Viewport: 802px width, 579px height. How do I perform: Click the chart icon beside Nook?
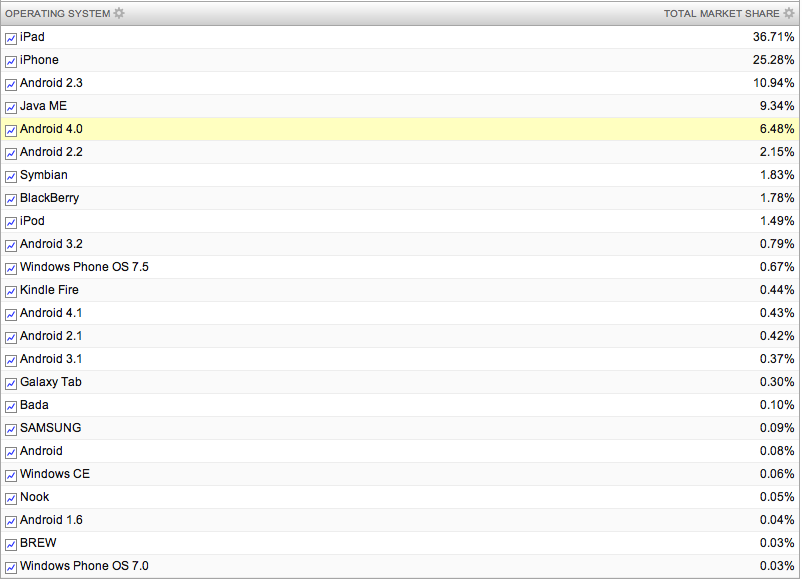[x=11, y=499]
